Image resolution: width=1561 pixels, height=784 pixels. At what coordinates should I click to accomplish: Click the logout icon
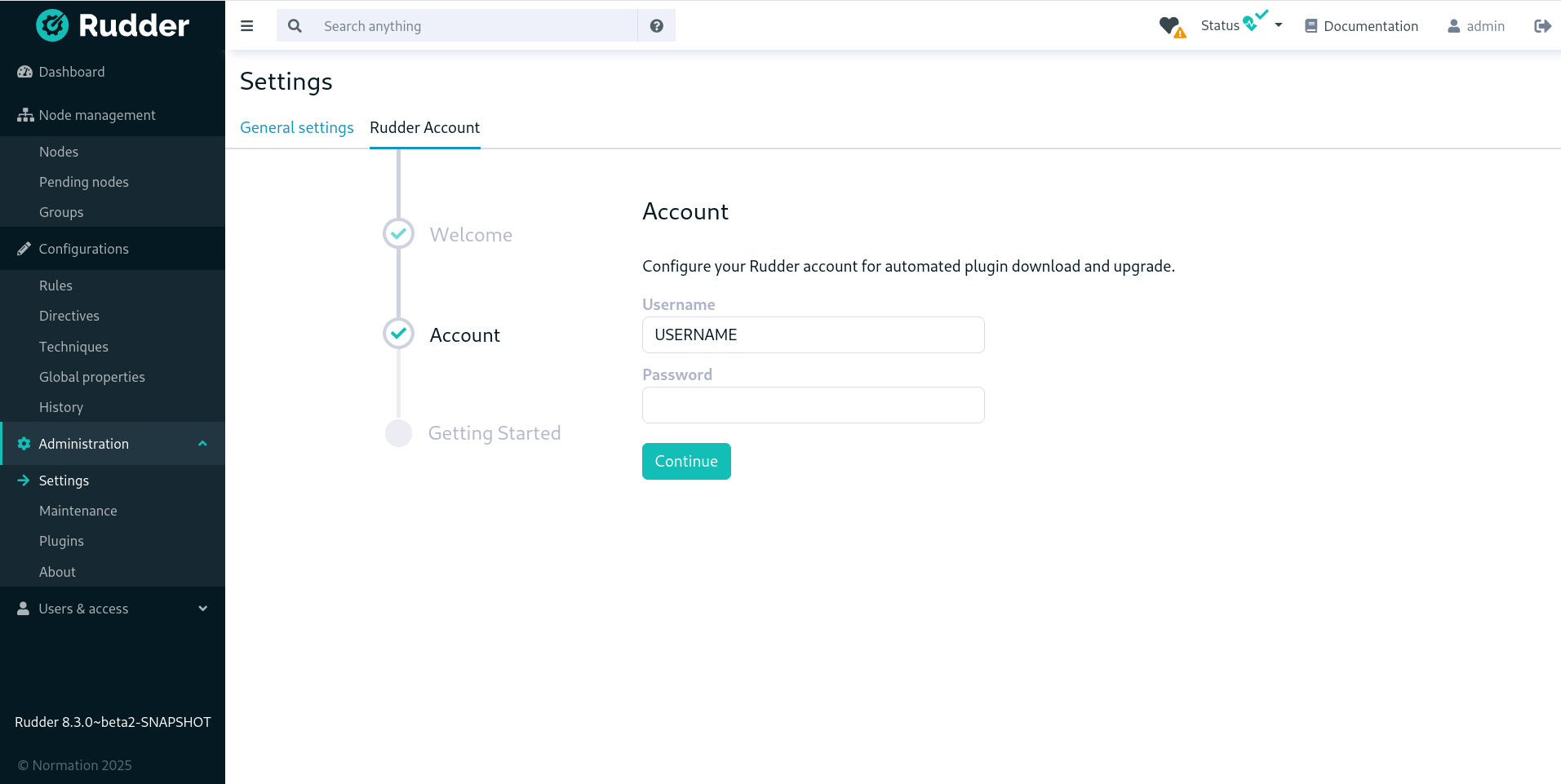coord(1542,25)
